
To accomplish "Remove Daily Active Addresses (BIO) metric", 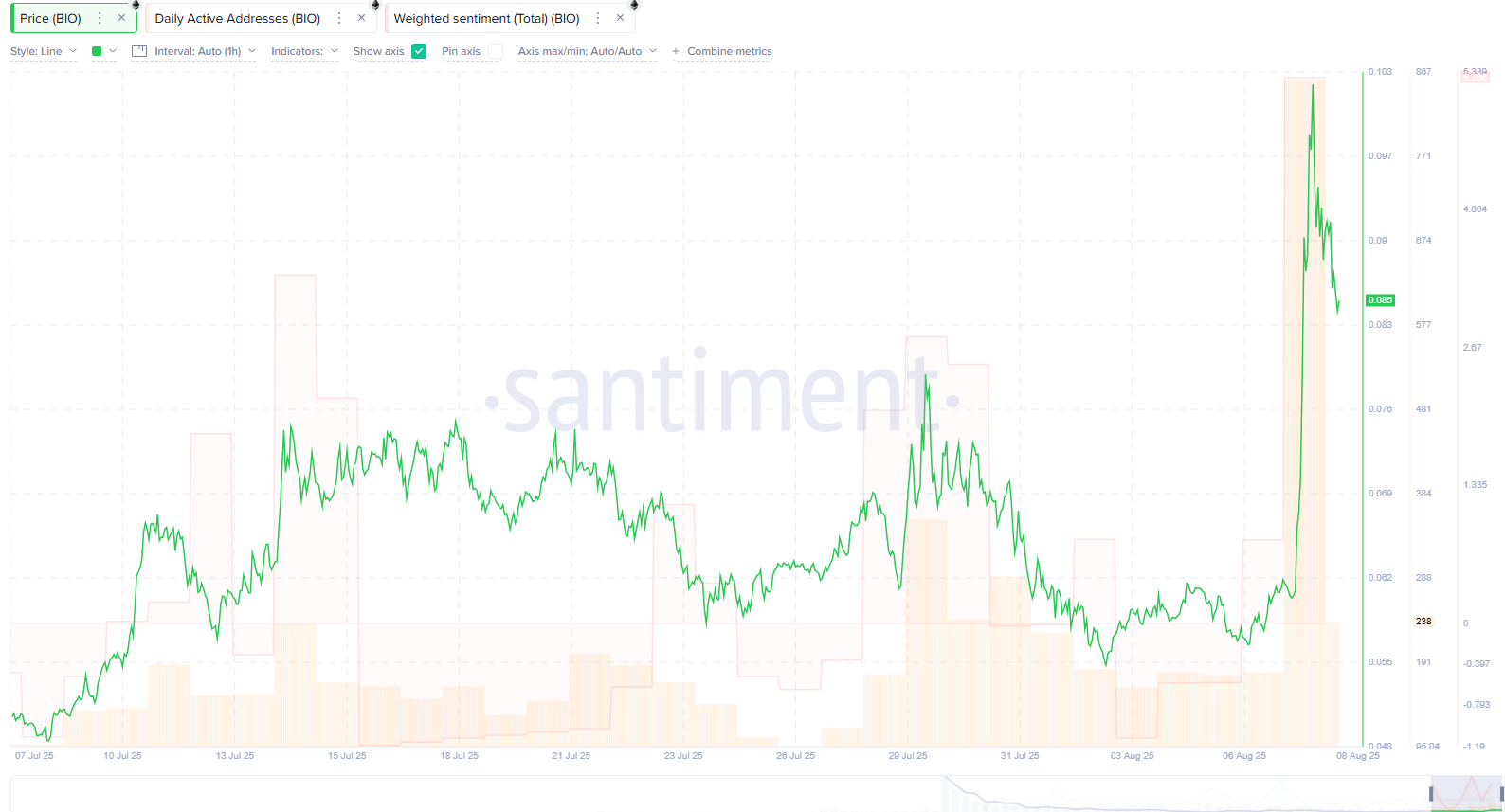I will click(361, 18).
